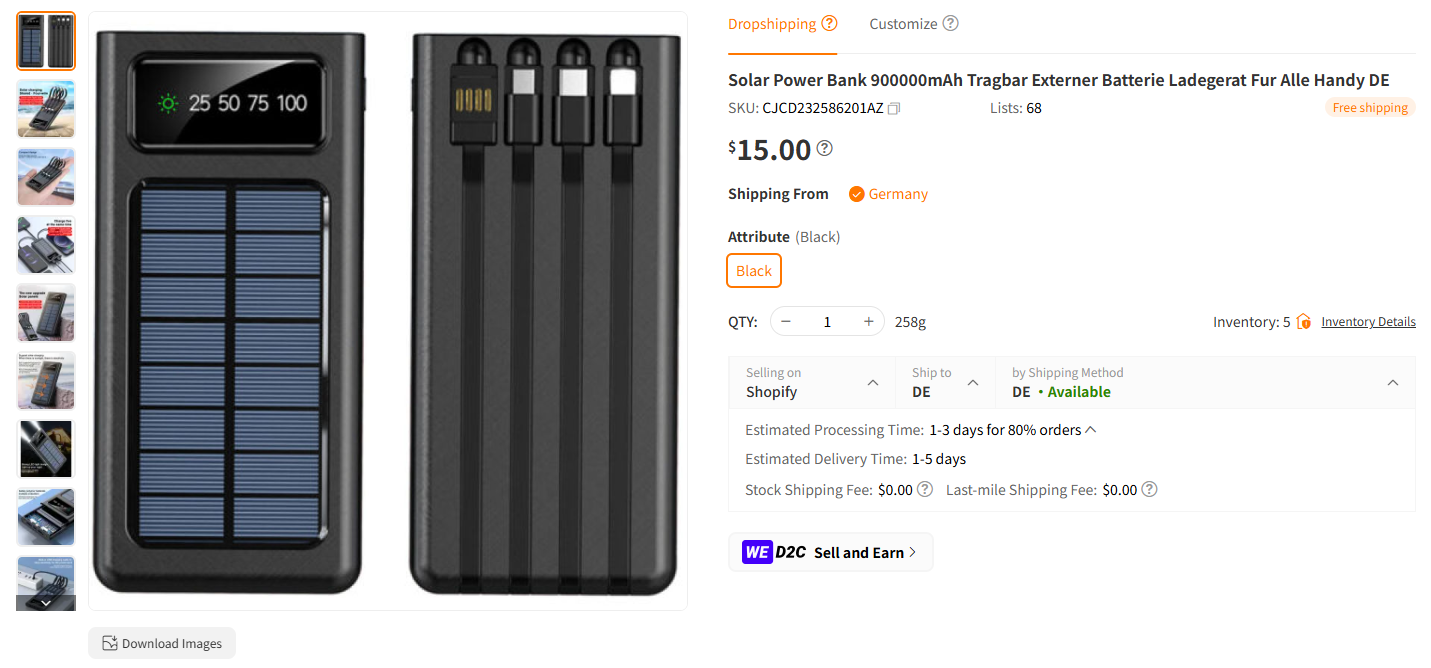Increase quantity using the plus stepper
The width and height of the screenshot is (1431, 668).
click(x=868, y=321)
